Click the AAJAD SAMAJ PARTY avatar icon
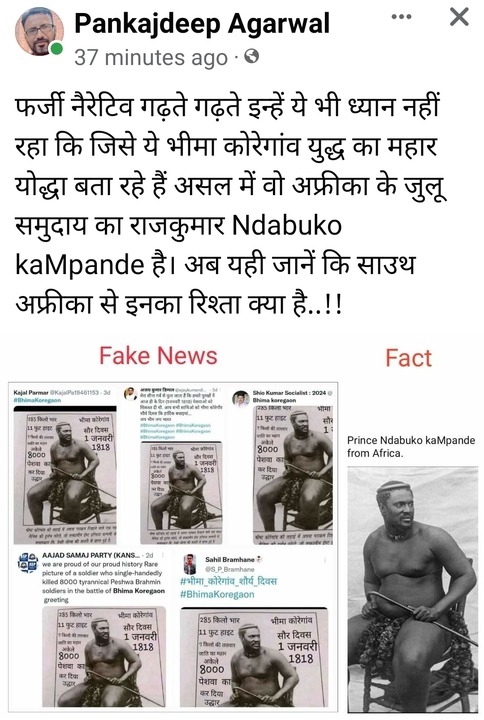Viewport: 484px width, 720px height. pos(28,562)
